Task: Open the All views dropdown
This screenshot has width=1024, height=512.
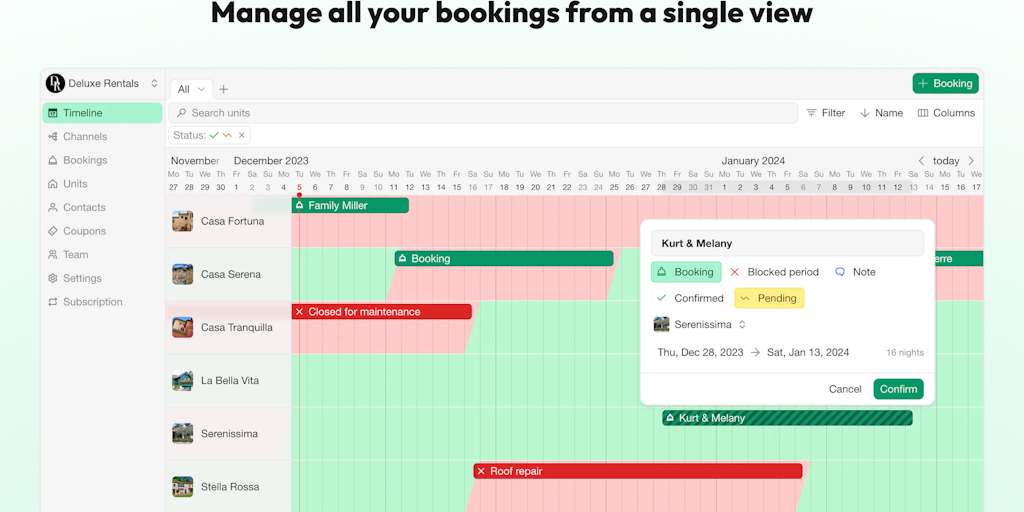Action: [190, 89]
